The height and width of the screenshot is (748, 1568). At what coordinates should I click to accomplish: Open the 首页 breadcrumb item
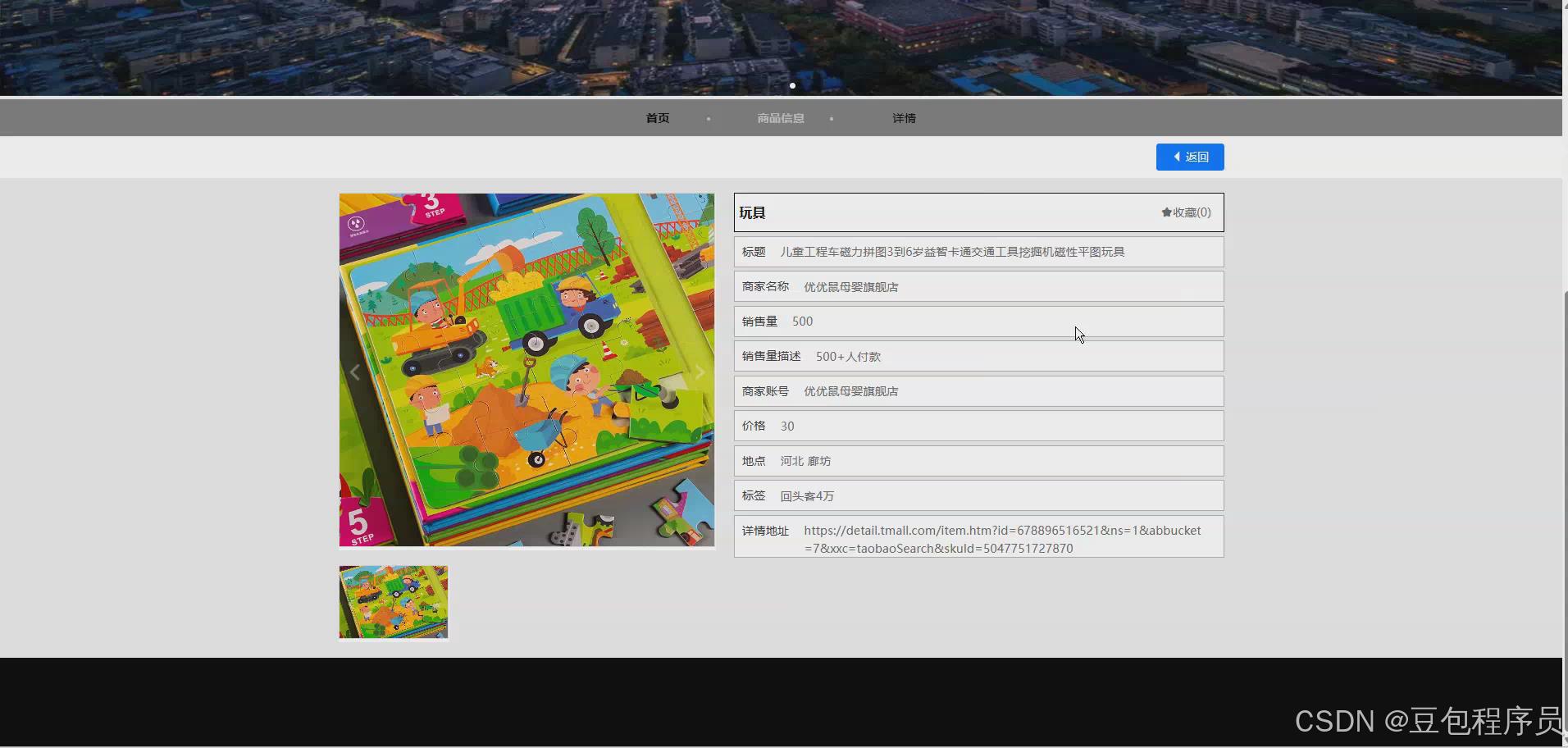pyautogui.click(x=658, y=118)
